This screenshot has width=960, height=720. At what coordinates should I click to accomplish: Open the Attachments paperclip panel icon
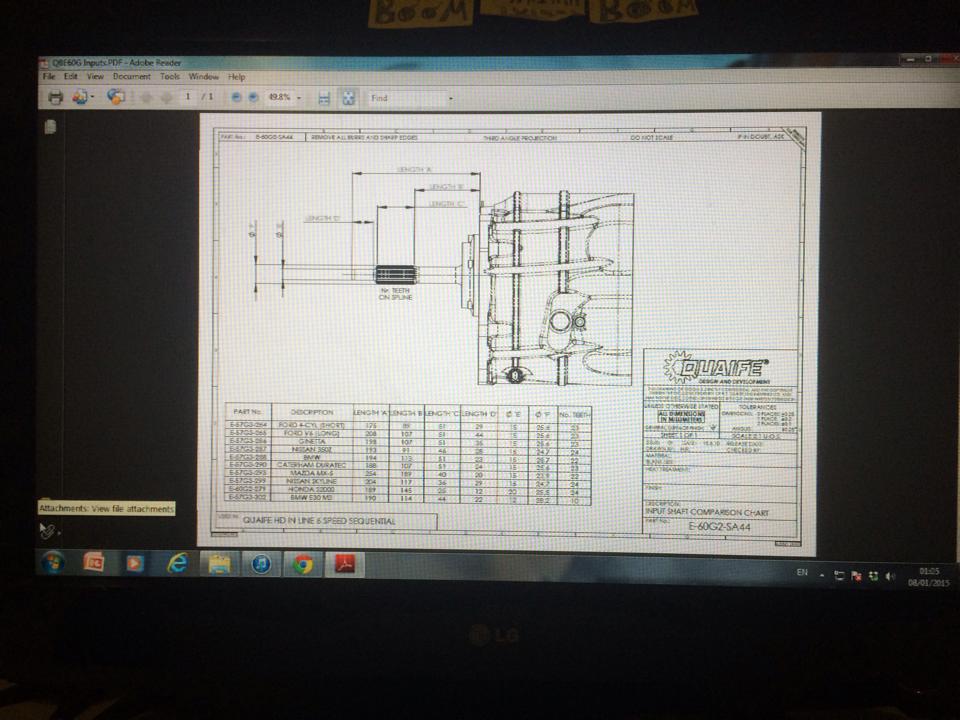[47, 530]
